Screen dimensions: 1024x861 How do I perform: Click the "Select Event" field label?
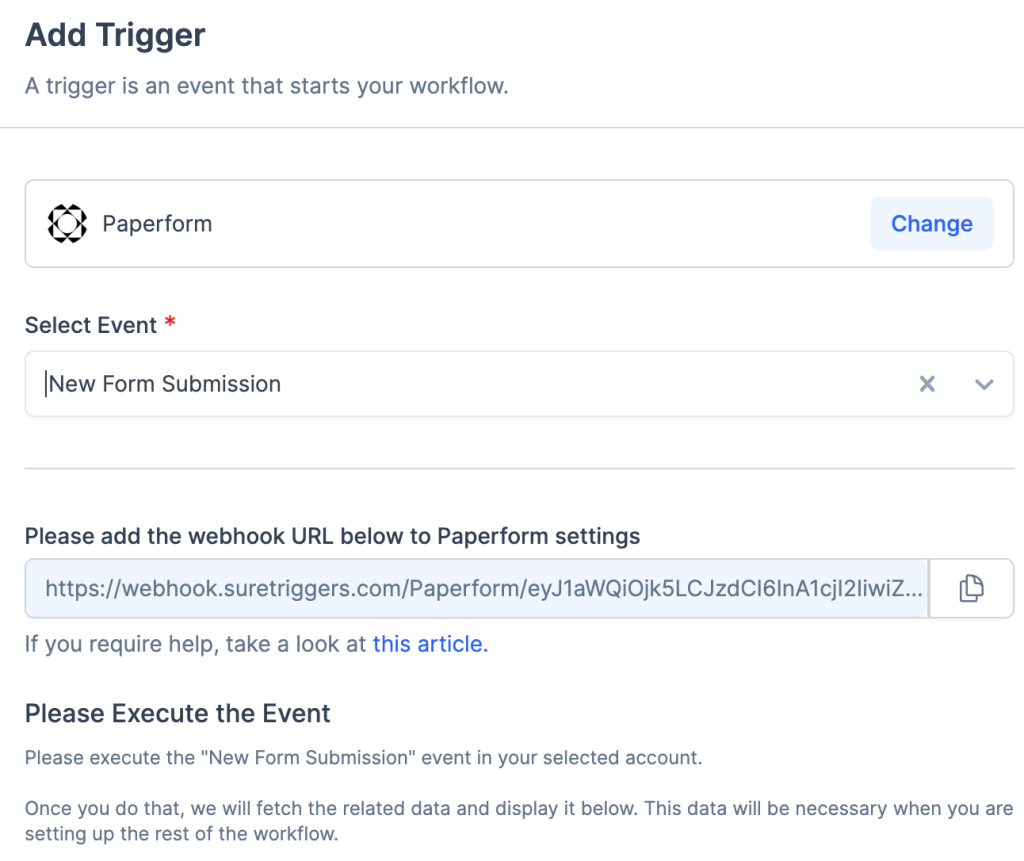pos(91,326)
